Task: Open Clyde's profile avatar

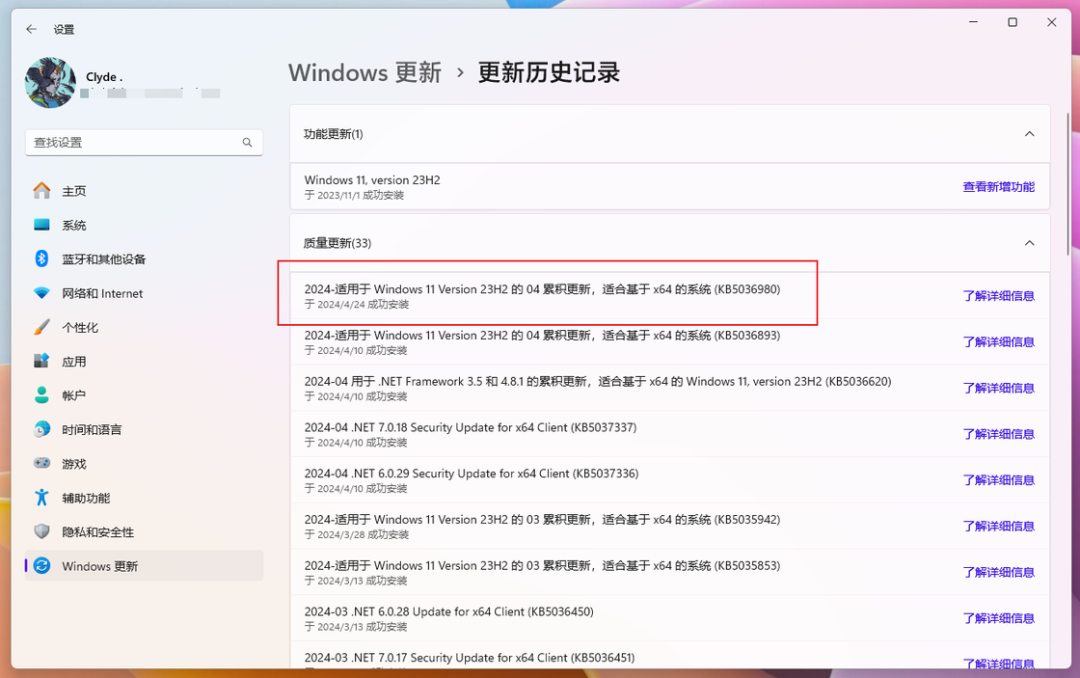Action: (50, 83)
